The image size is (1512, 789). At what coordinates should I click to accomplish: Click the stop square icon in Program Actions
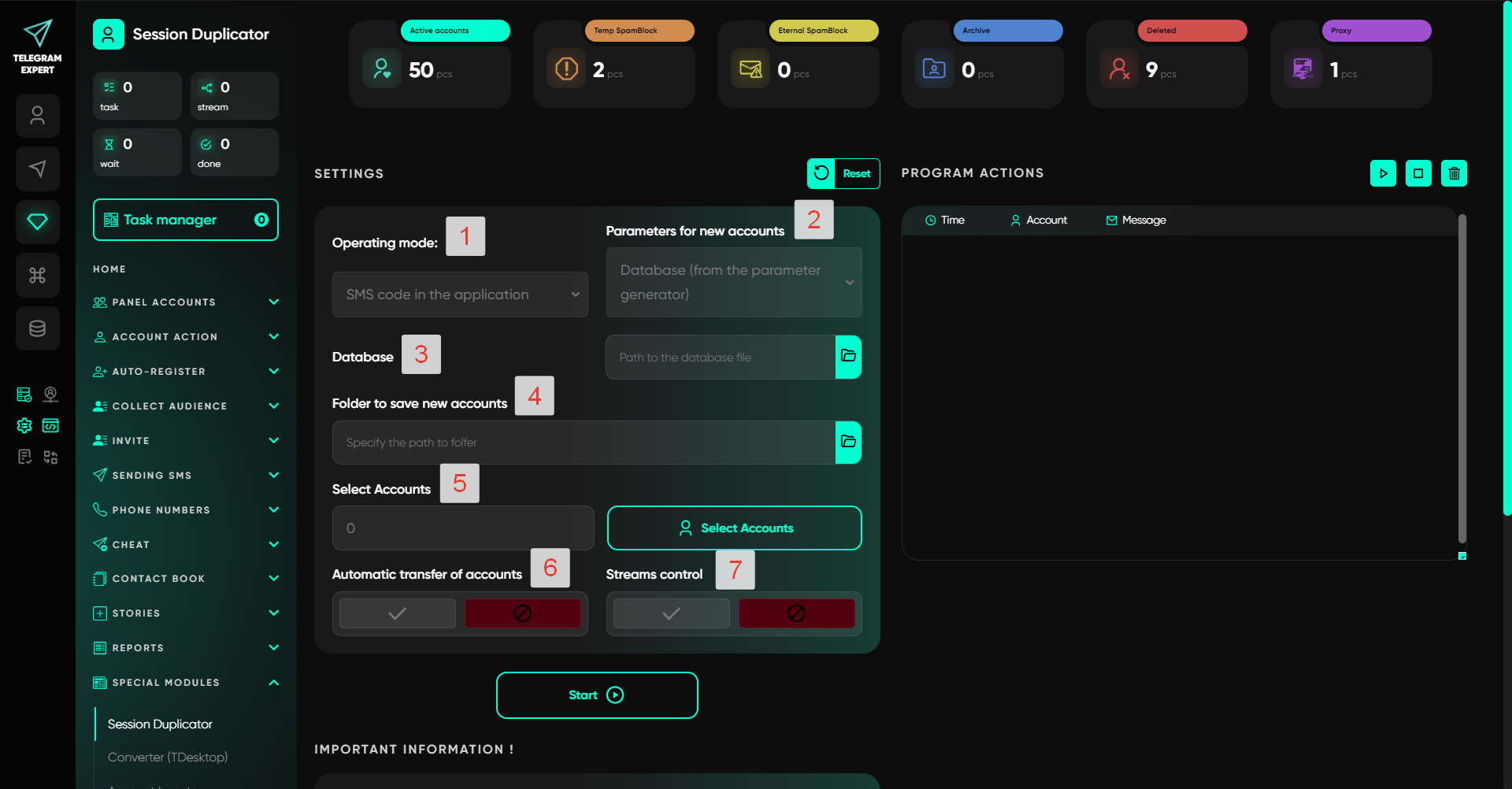click(x=1418, y=173)
